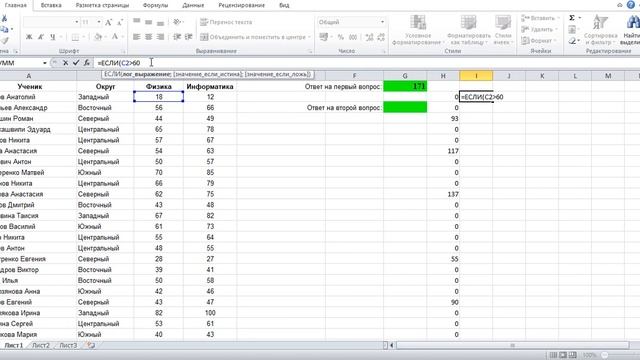Select column header I

point(476,76)
